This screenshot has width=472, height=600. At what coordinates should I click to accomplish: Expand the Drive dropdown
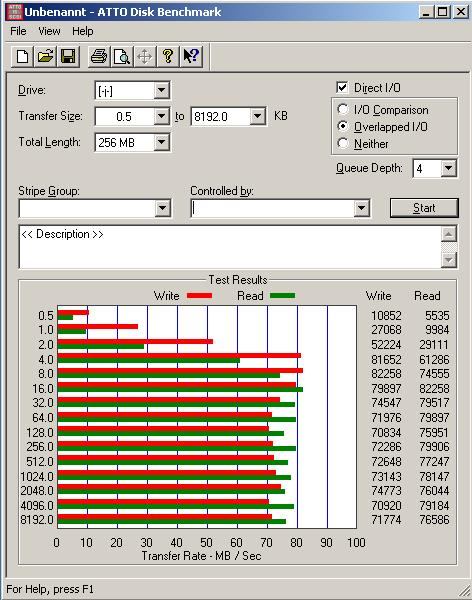162,90
